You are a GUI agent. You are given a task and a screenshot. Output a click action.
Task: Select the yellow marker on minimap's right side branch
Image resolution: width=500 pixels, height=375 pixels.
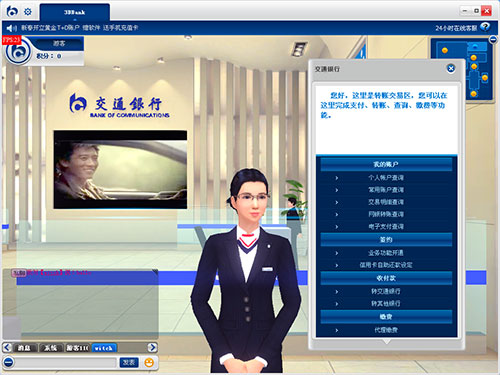[485, 78]
